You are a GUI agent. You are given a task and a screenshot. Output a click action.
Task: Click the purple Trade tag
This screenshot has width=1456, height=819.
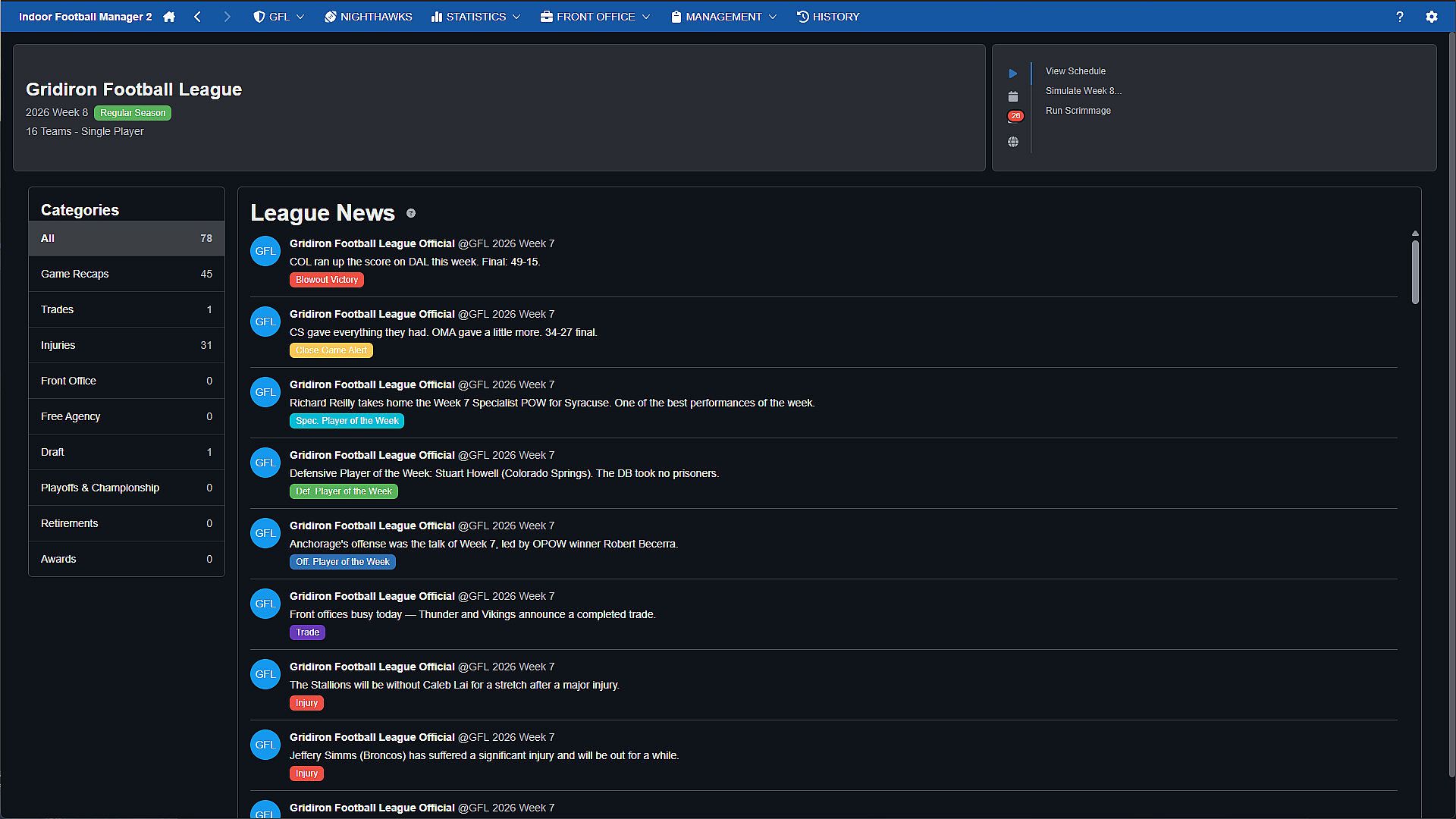pyautogui.click(x=307, y=632)
